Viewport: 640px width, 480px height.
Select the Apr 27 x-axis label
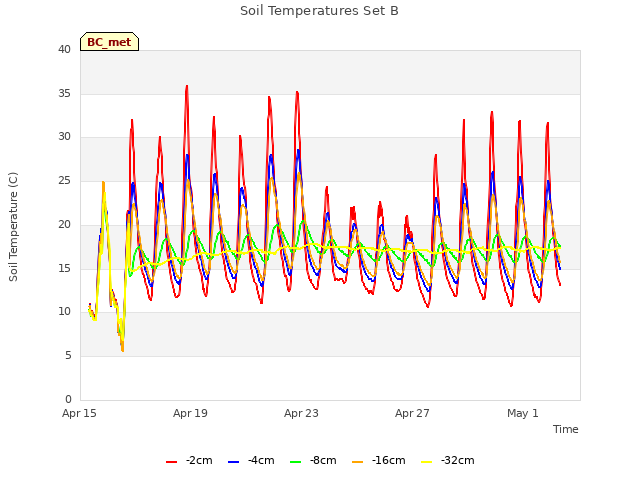(x=412, y=413)
